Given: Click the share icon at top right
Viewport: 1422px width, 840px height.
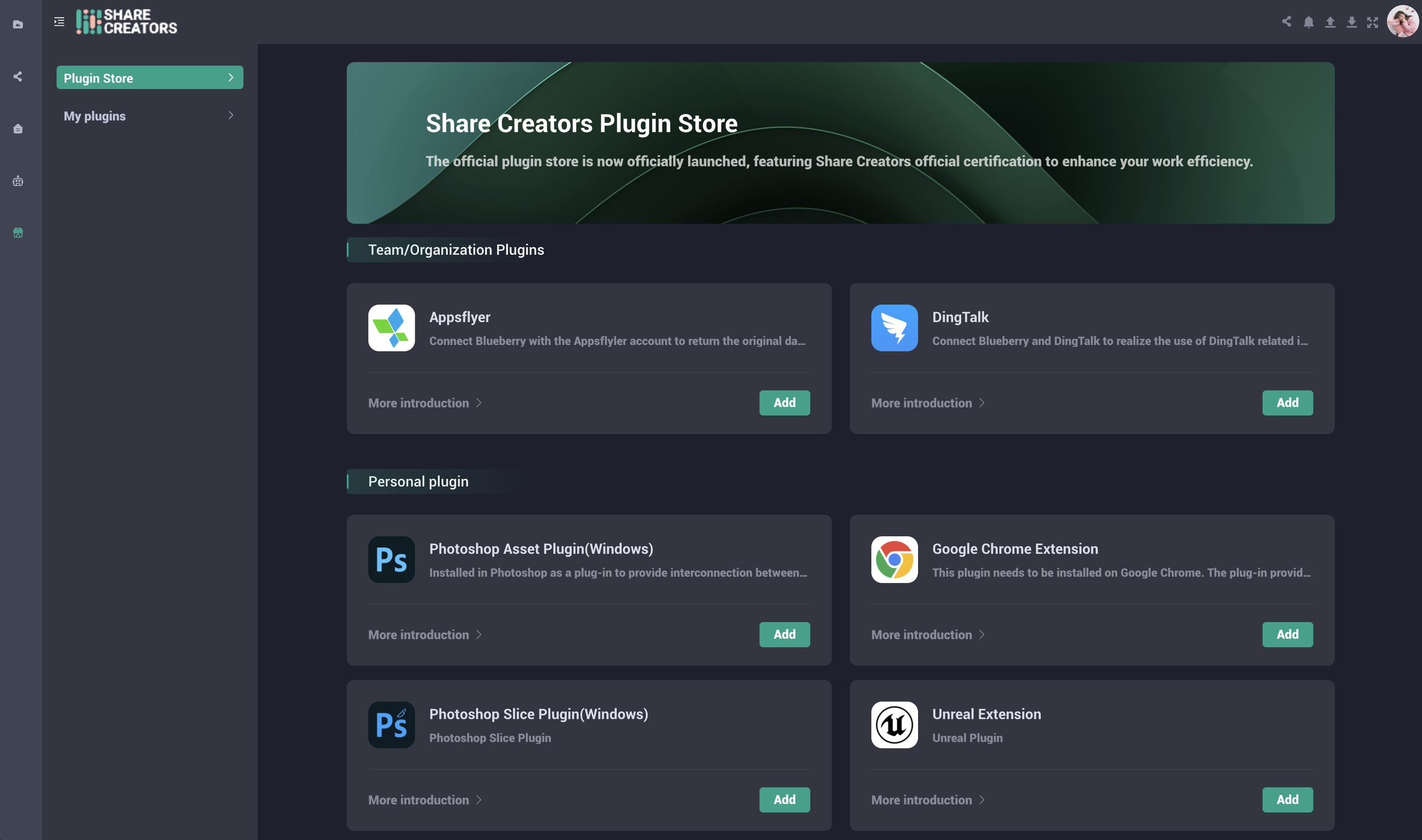Looking at the screenshot, I should click(x=1287, y=22).
